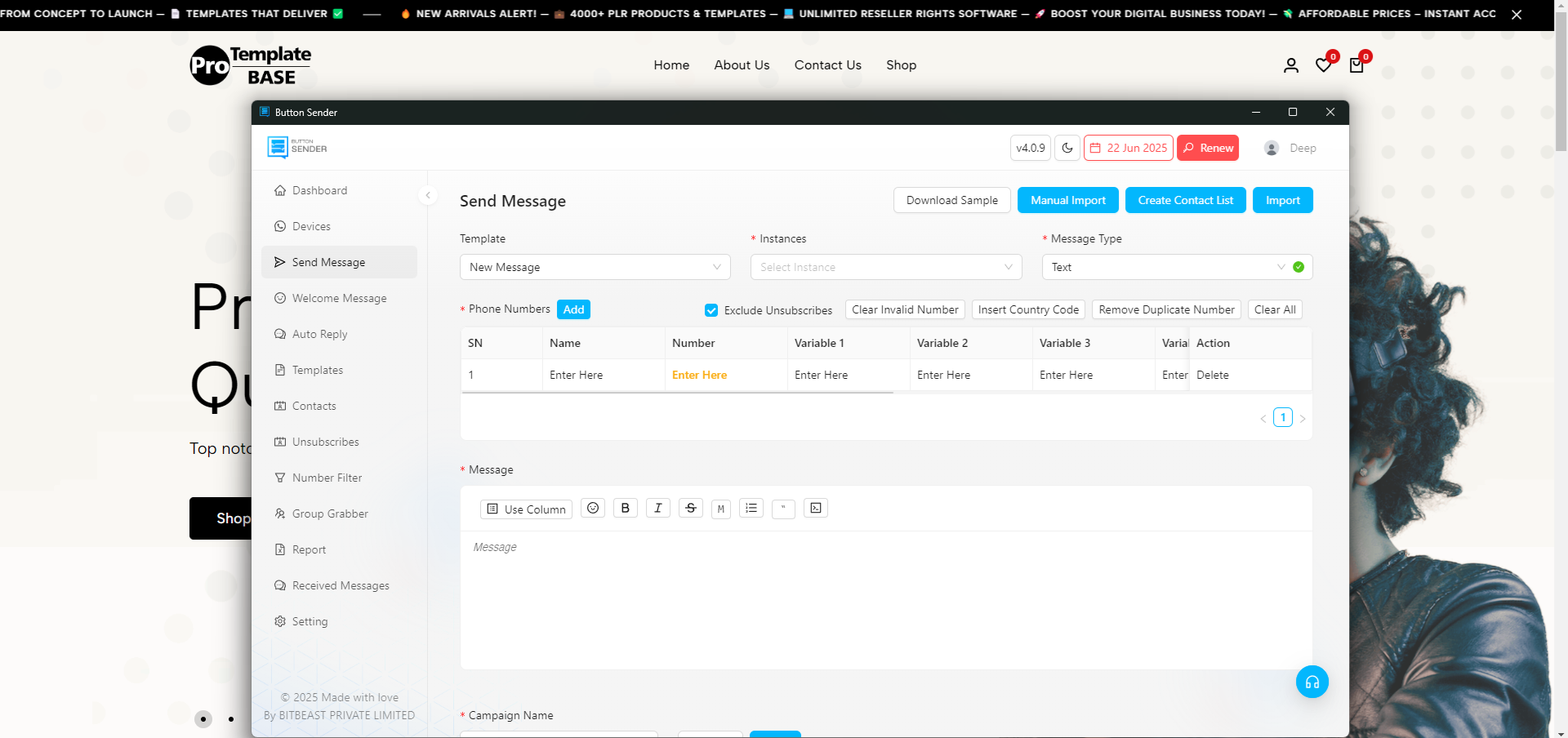Viewport: 1568px width, 738px height.
Task: Collapse the sidebar with the arrow toggle
Action: coord(428,195)
